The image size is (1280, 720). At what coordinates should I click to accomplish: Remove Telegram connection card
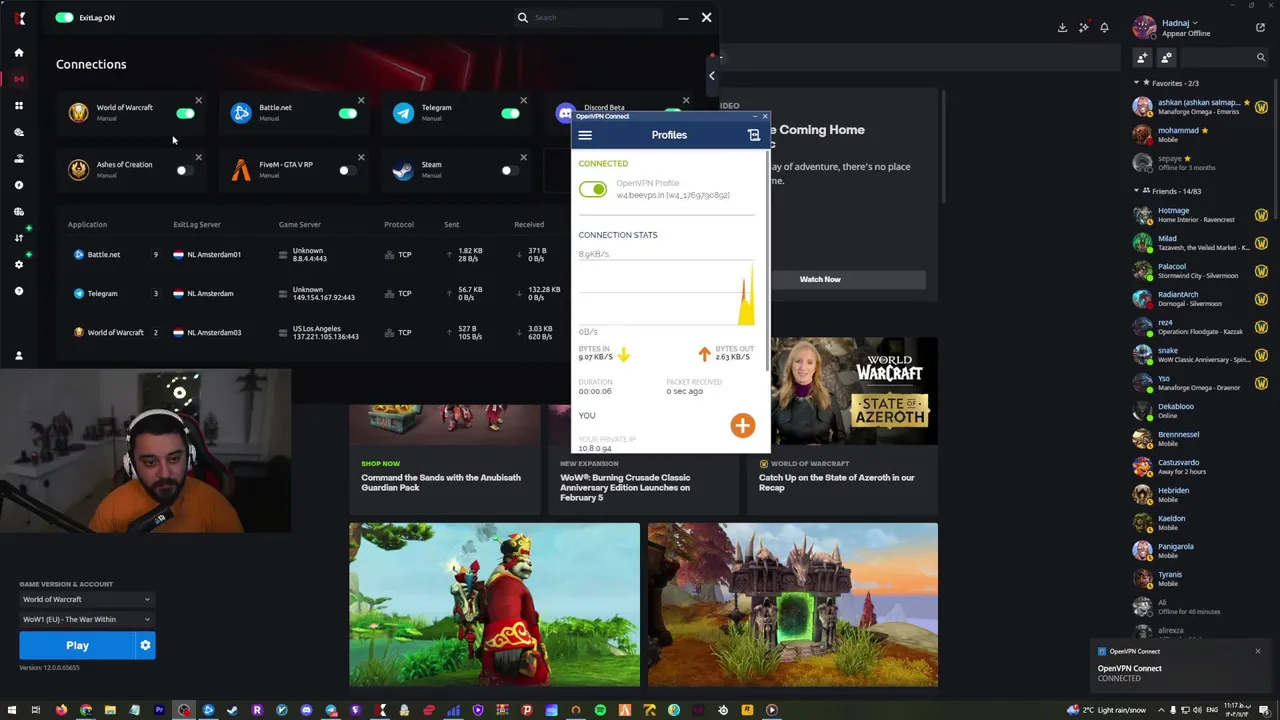[x=523, y=100]
